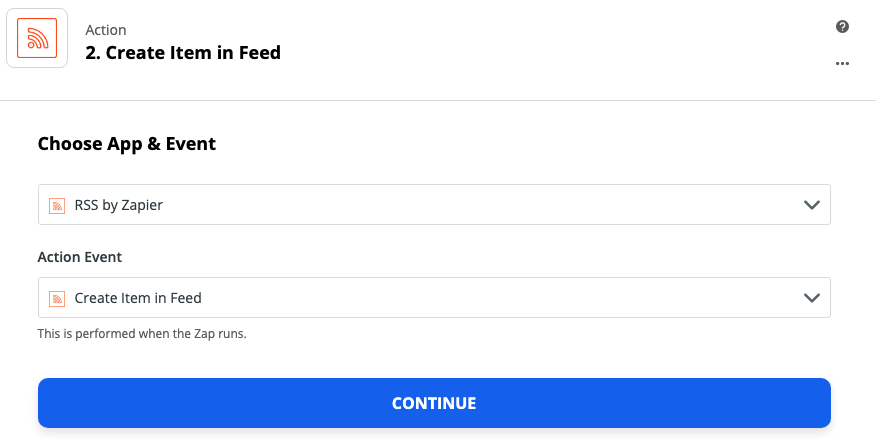Viewport: 876px width, 445px height.
Task: Click the white card framing the header RSS icon
Action: [37, 38]
